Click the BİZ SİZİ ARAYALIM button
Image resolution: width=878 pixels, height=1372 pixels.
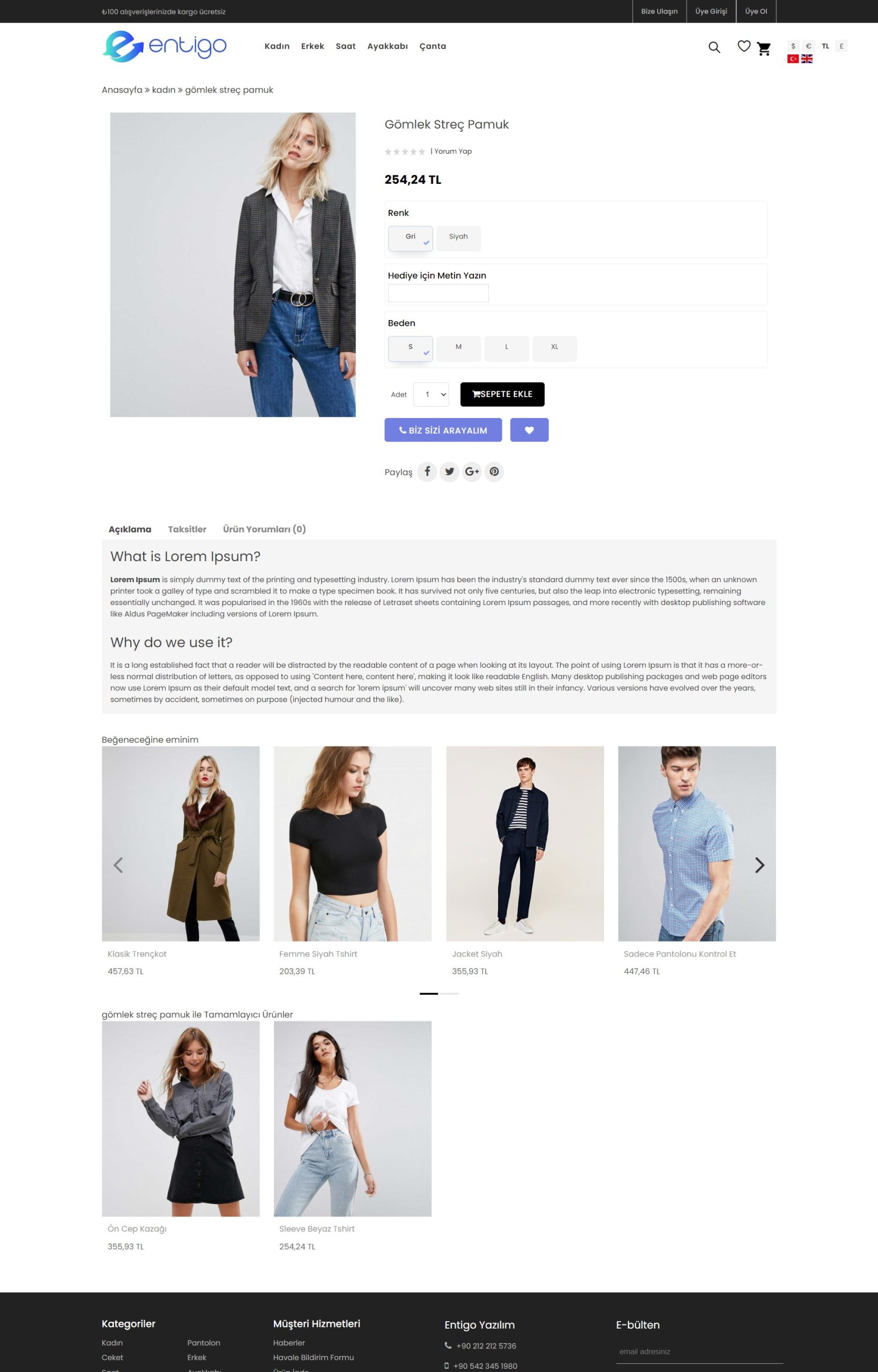[443, 430]
